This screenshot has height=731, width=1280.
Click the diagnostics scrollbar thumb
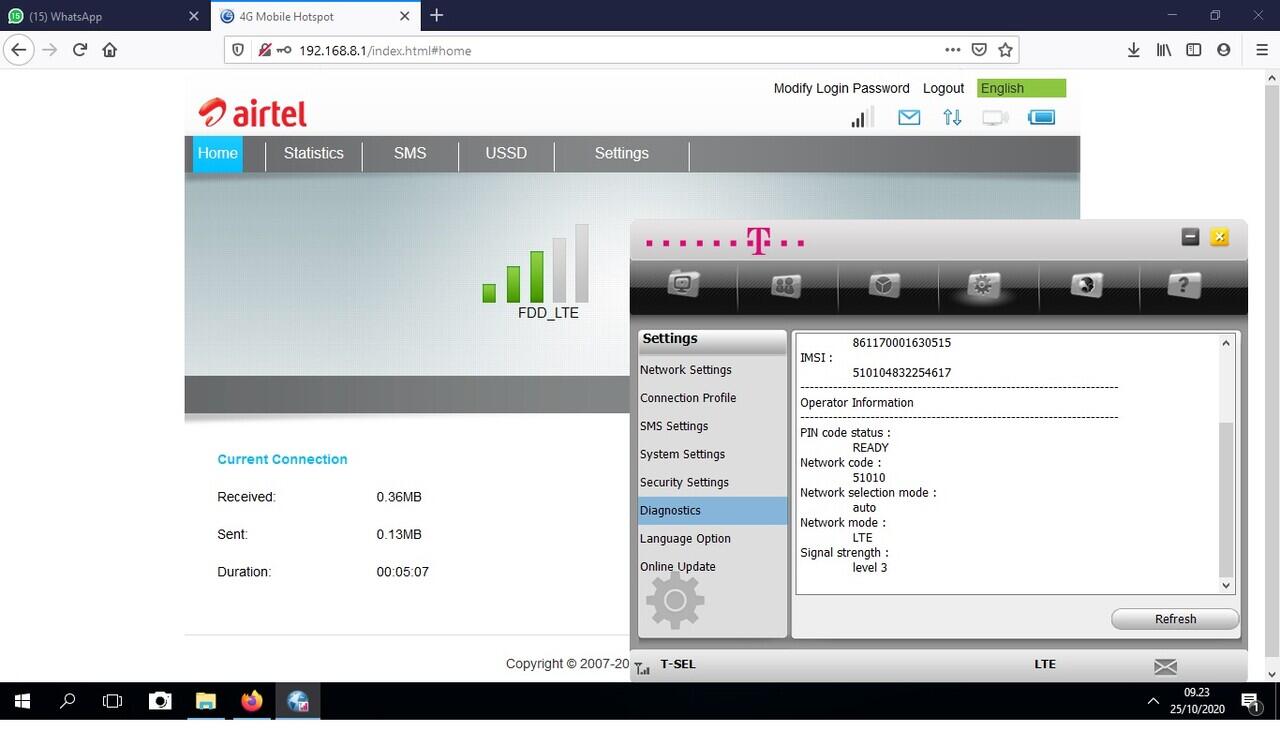pos(1226,499)
